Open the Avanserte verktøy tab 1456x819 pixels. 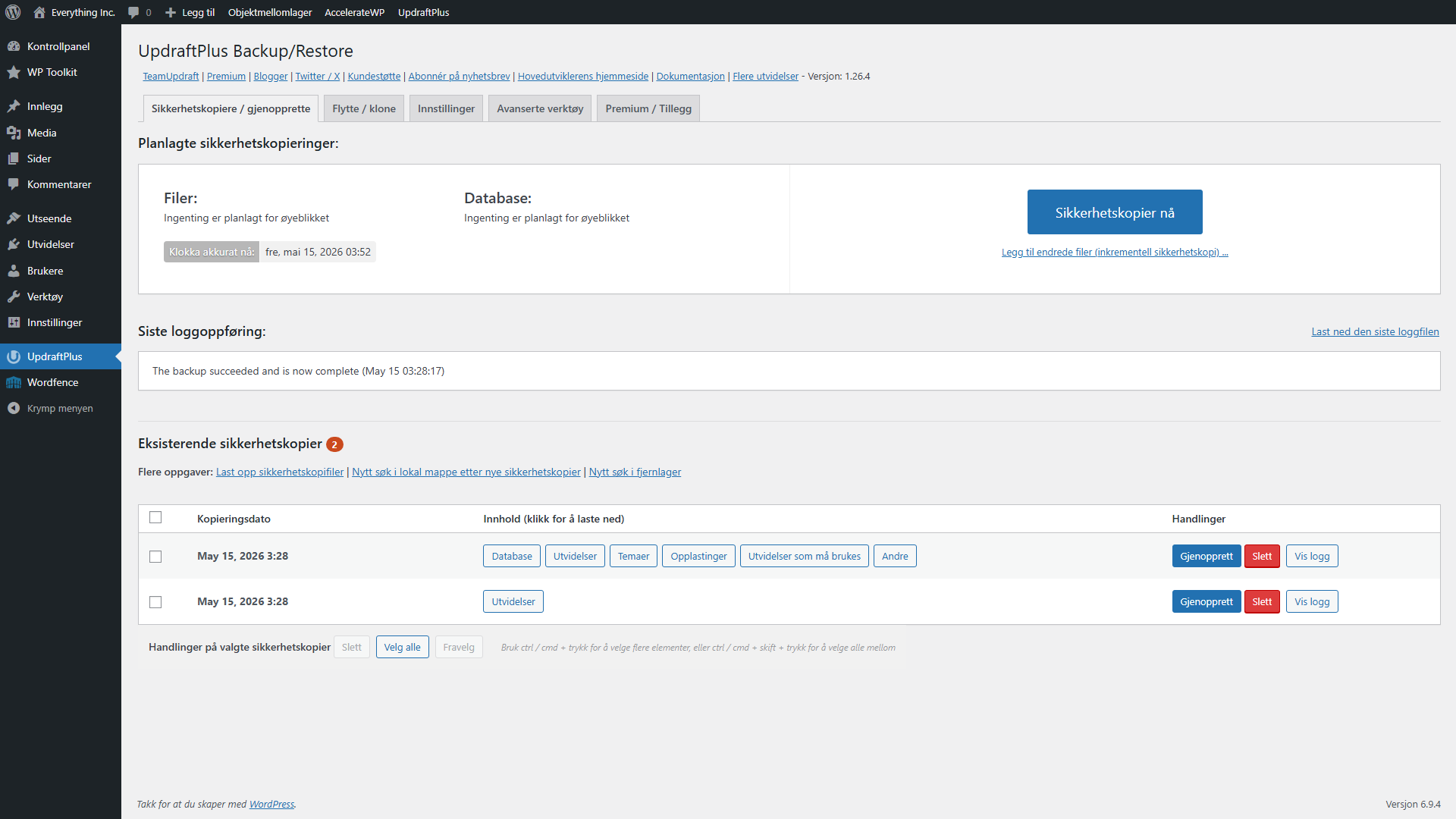[540, 108]
